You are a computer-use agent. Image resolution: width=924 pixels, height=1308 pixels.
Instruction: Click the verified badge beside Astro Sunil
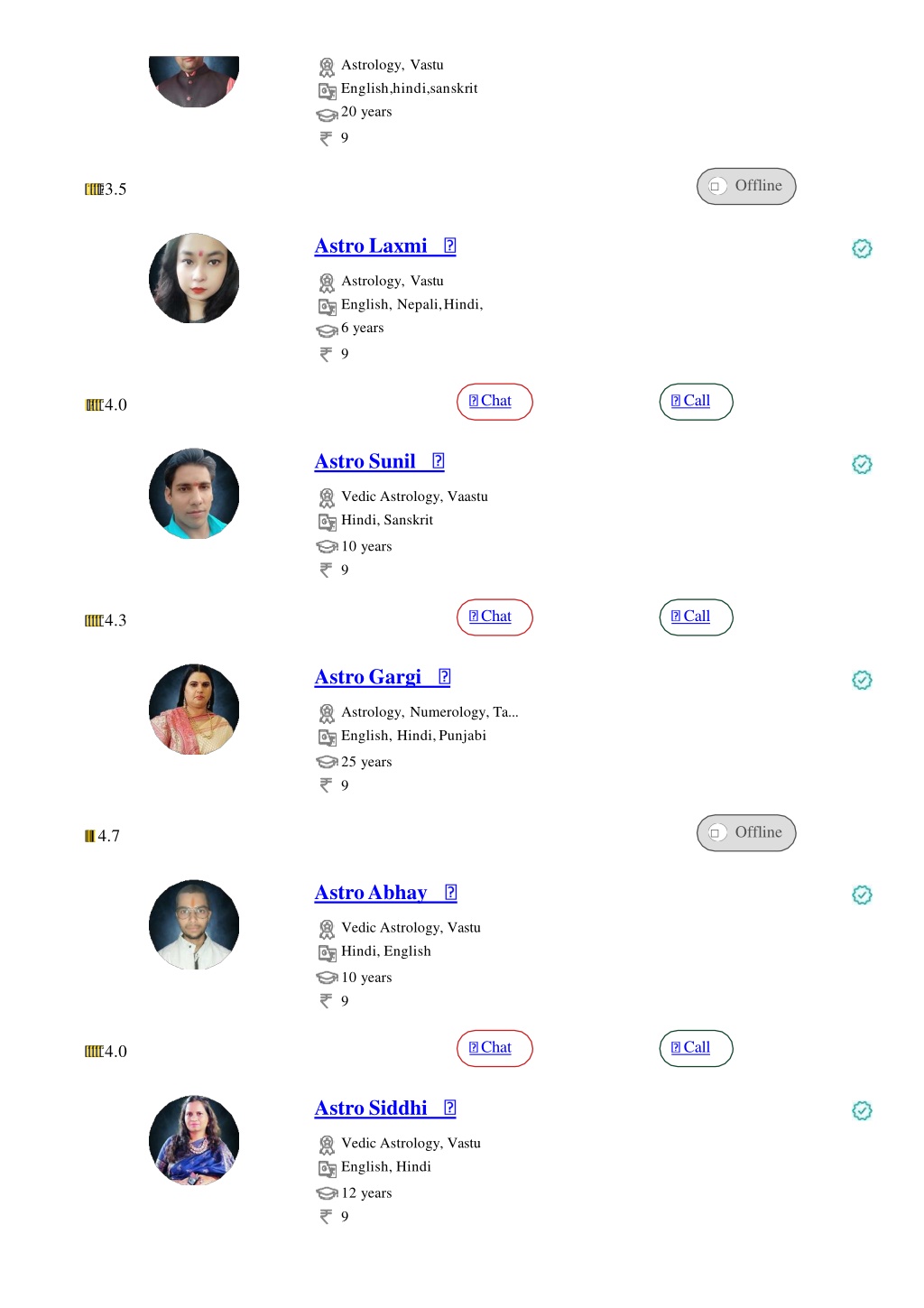pos(862,464)
